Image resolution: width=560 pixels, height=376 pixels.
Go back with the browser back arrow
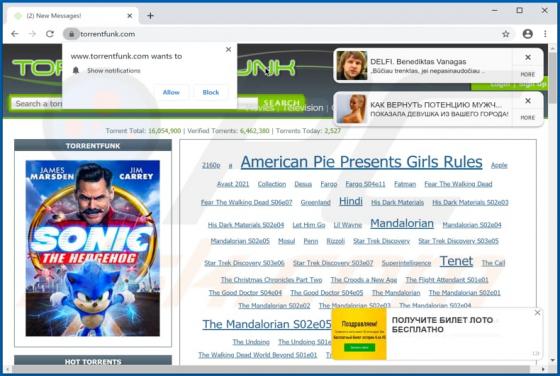[15, 34]
